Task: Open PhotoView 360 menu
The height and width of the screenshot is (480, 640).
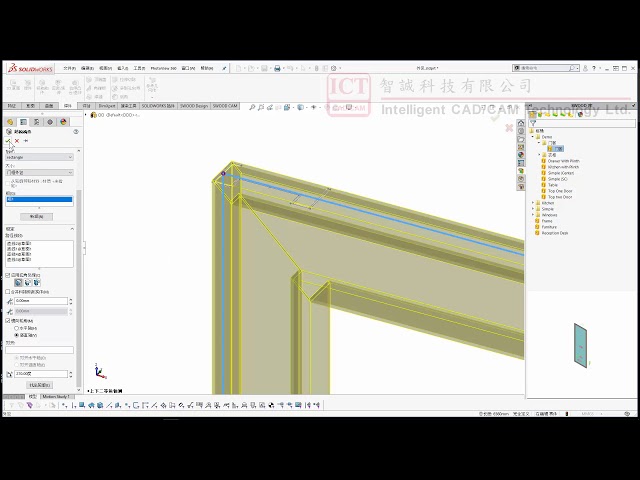Action: pyautogui.click(x=163, y=68)
